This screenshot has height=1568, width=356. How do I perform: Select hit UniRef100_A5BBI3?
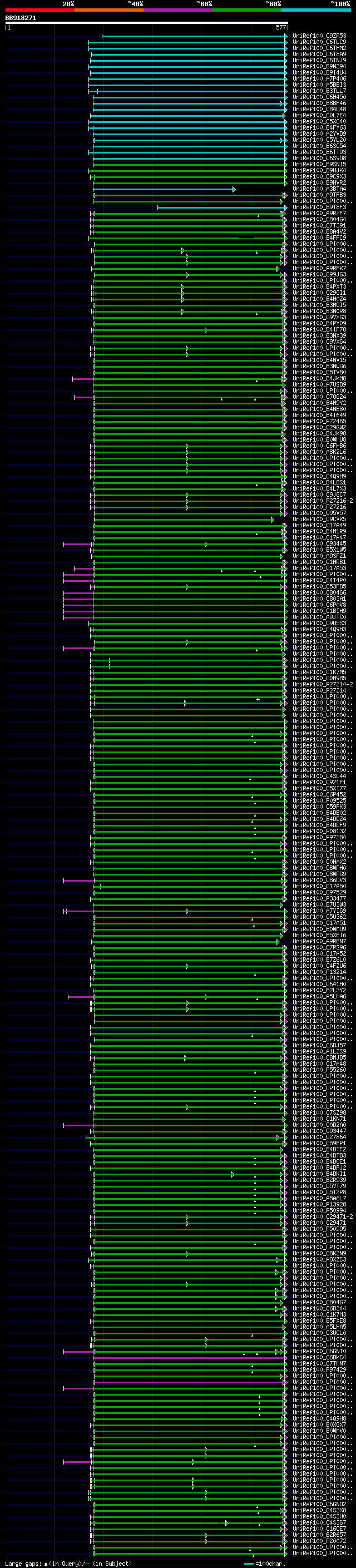point(319,85)
